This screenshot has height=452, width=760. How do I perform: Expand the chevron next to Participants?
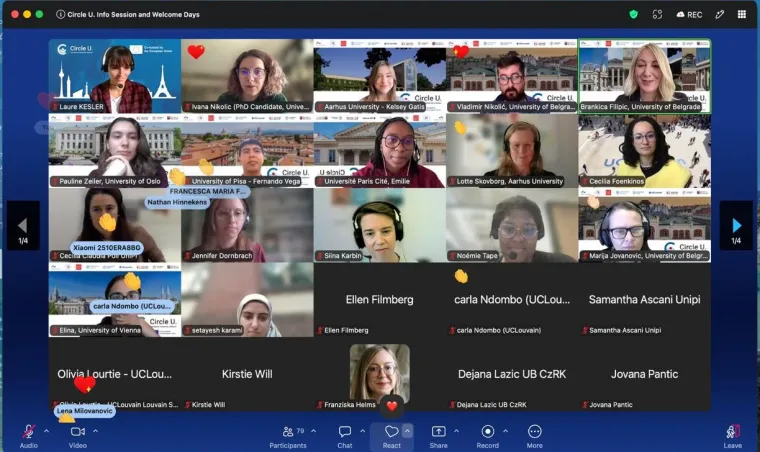click(314, 431)
